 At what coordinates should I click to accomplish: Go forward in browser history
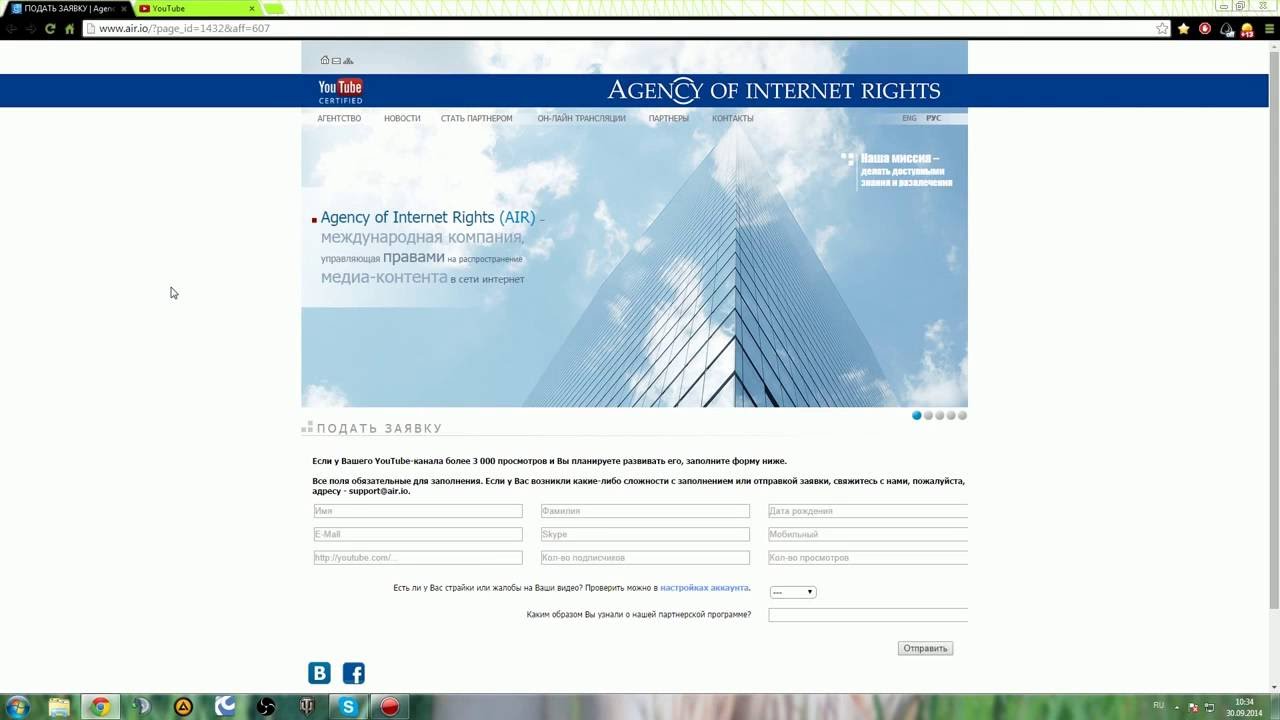30,28
